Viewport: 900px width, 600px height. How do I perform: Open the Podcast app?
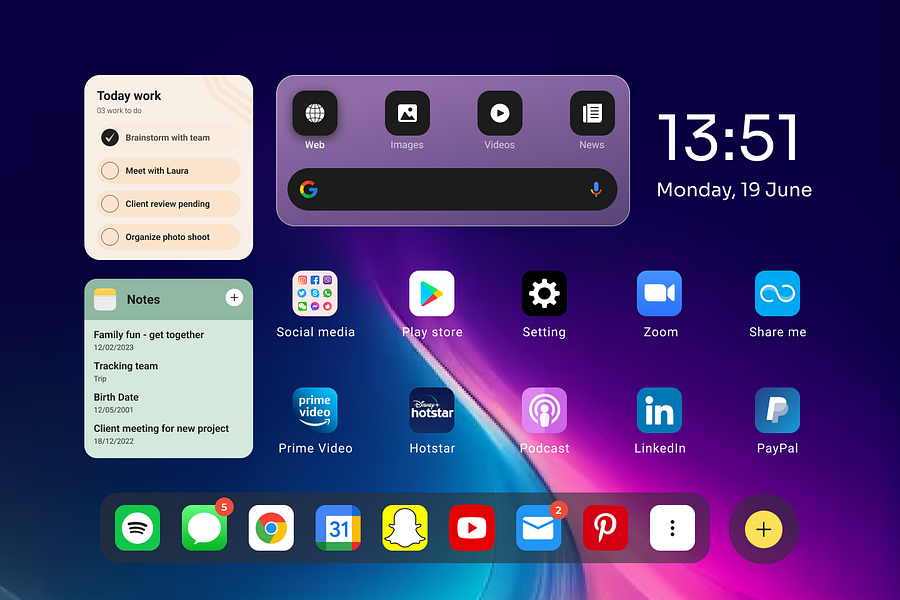point(544,410)
